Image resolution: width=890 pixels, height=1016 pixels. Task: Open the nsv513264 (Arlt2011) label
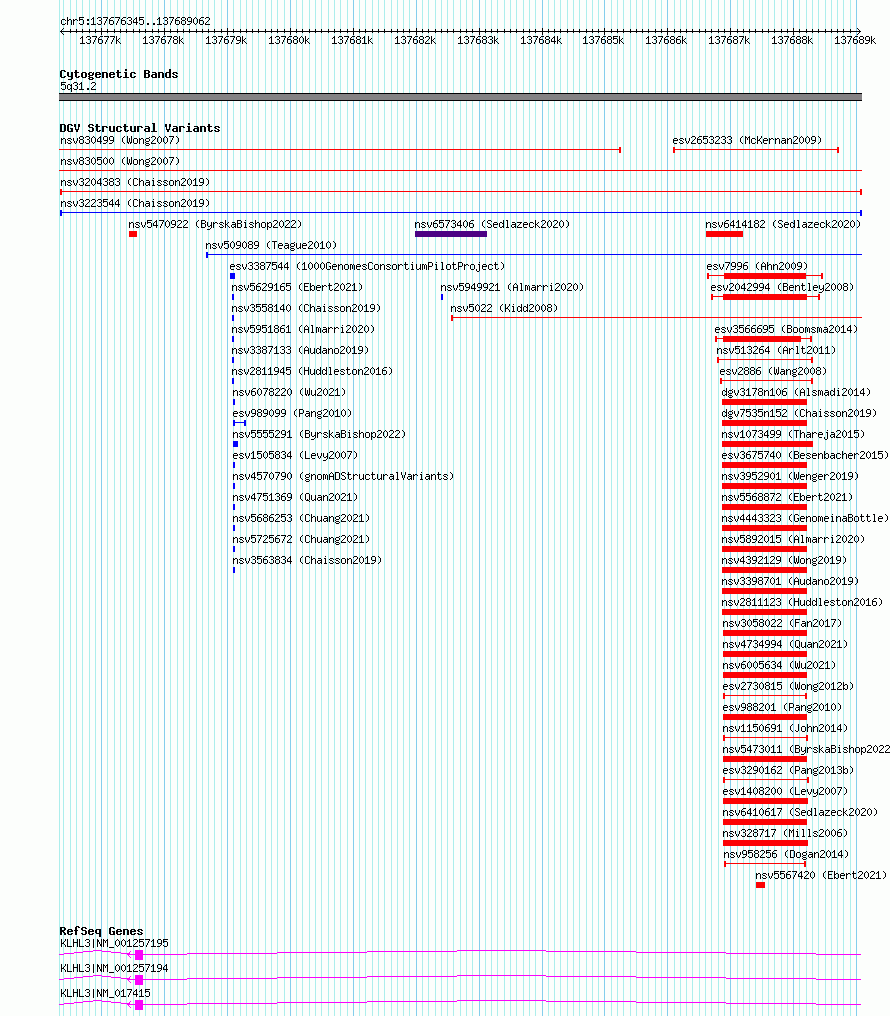tap(776, 350)
